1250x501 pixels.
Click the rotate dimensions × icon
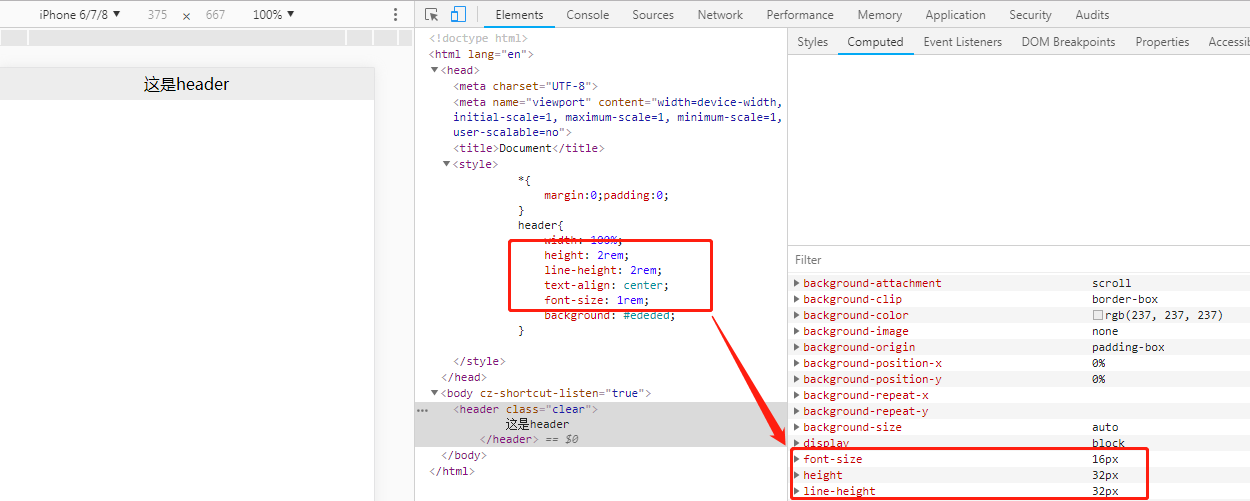186,16
